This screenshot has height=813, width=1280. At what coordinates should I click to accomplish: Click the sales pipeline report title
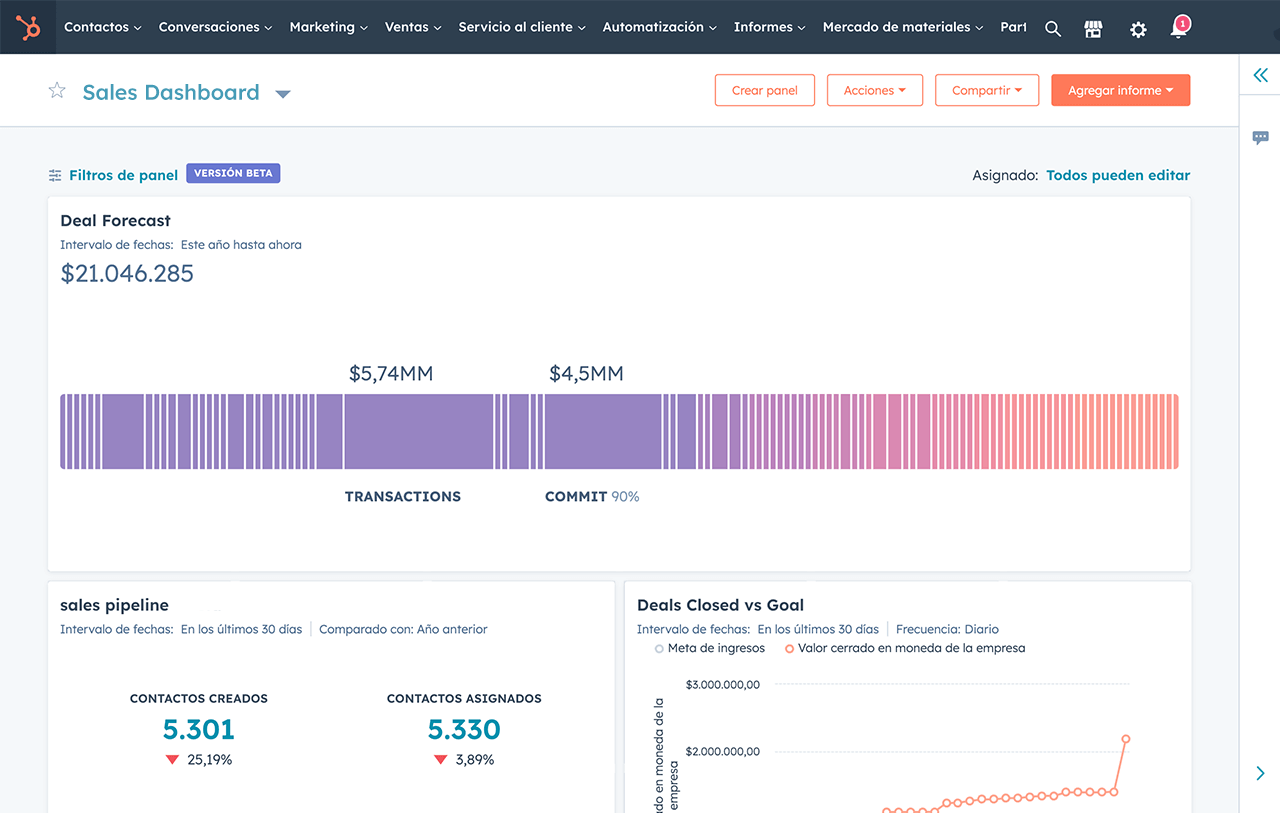[x=114, y=605]
